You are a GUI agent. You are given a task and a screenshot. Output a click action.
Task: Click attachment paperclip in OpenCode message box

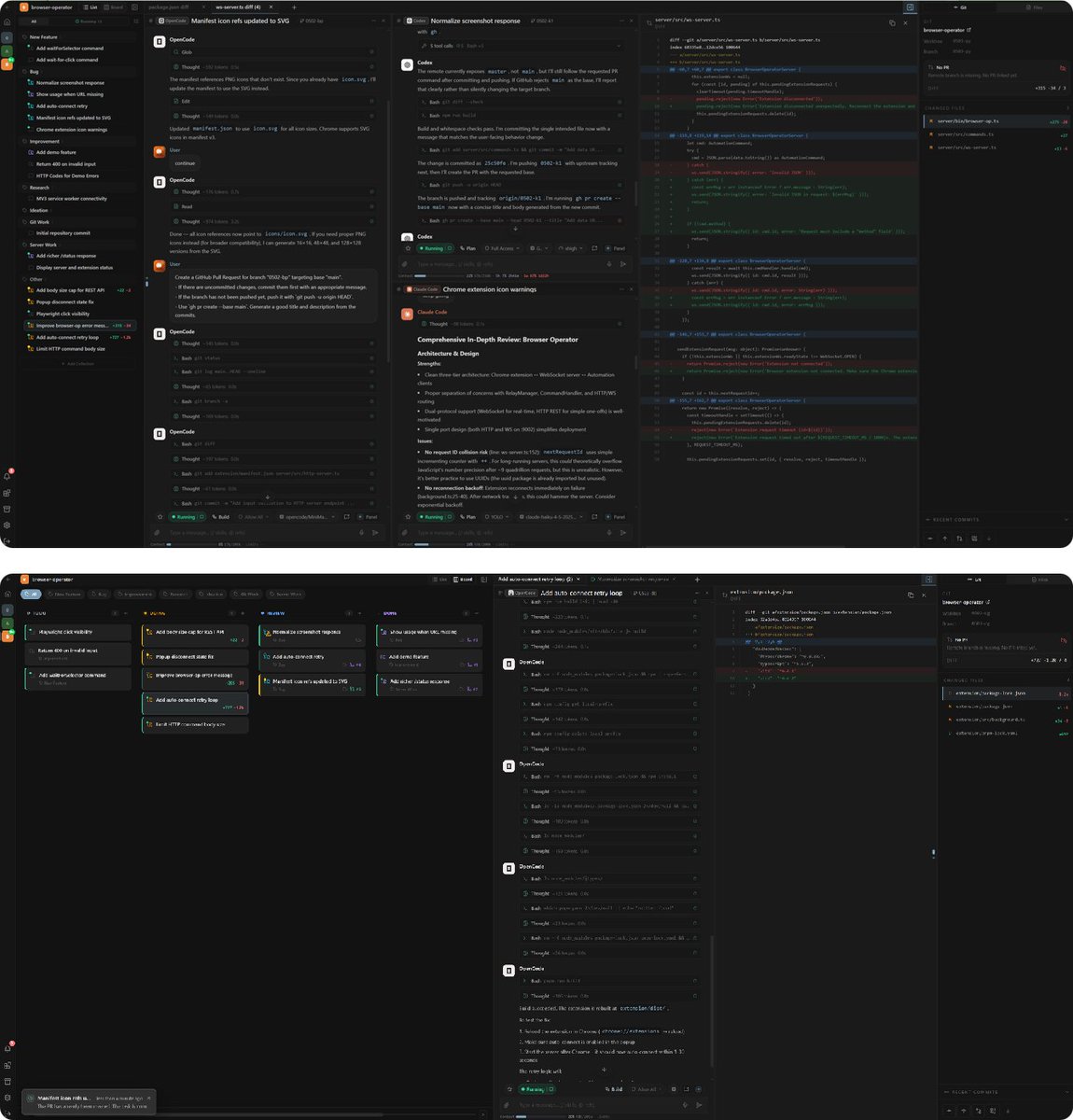[x=158, y=532]
